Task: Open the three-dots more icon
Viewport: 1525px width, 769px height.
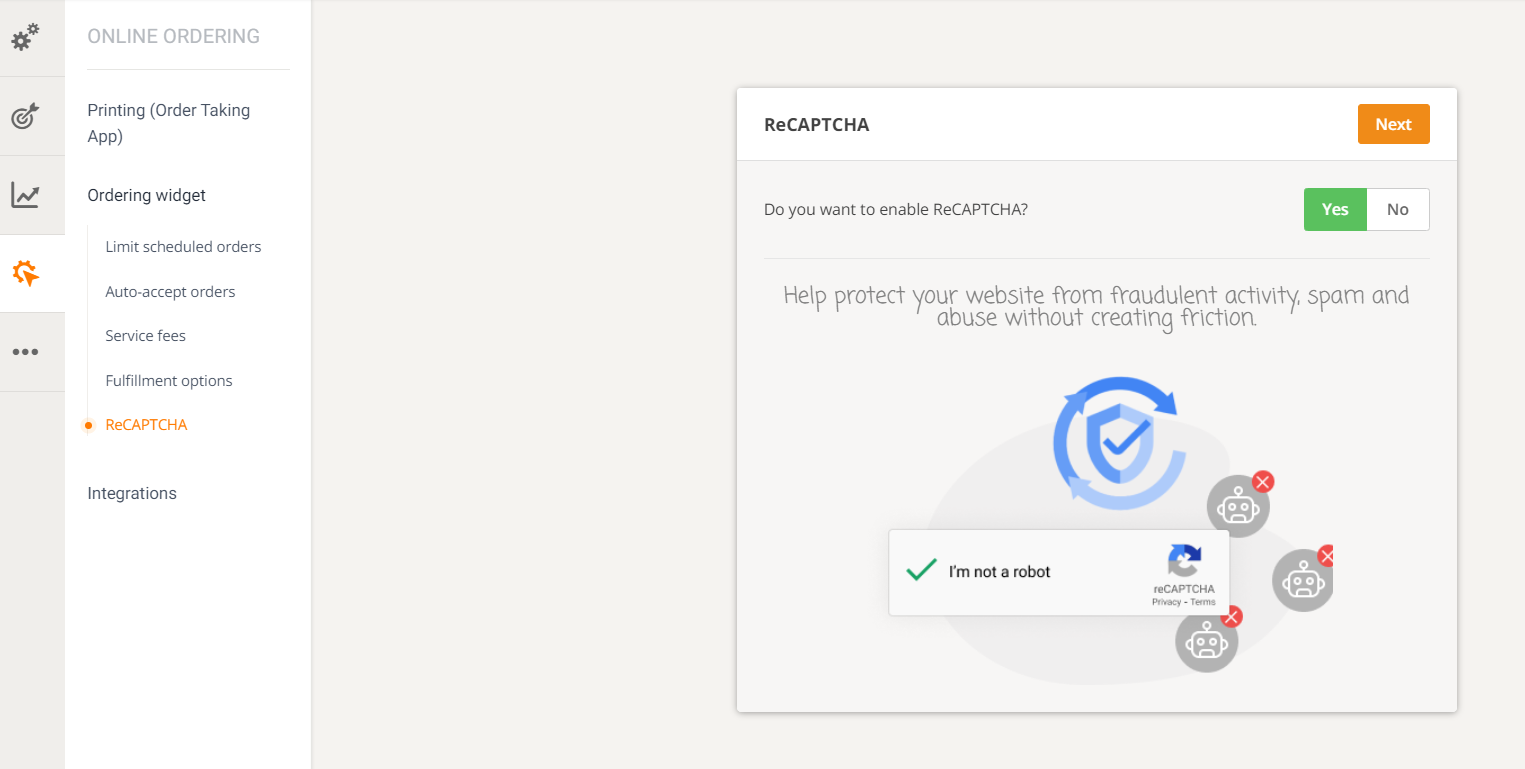Action: point(25,352)
